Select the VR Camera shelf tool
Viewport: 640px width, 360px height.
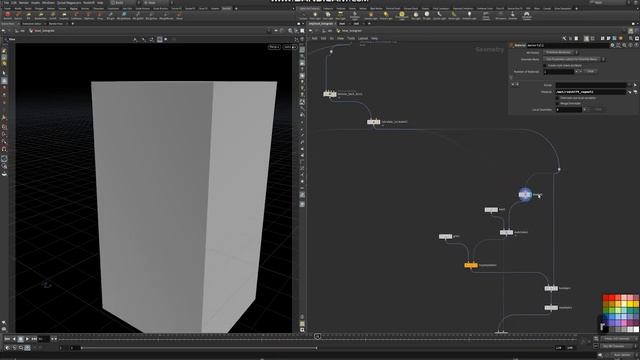(x=500, y=16)
